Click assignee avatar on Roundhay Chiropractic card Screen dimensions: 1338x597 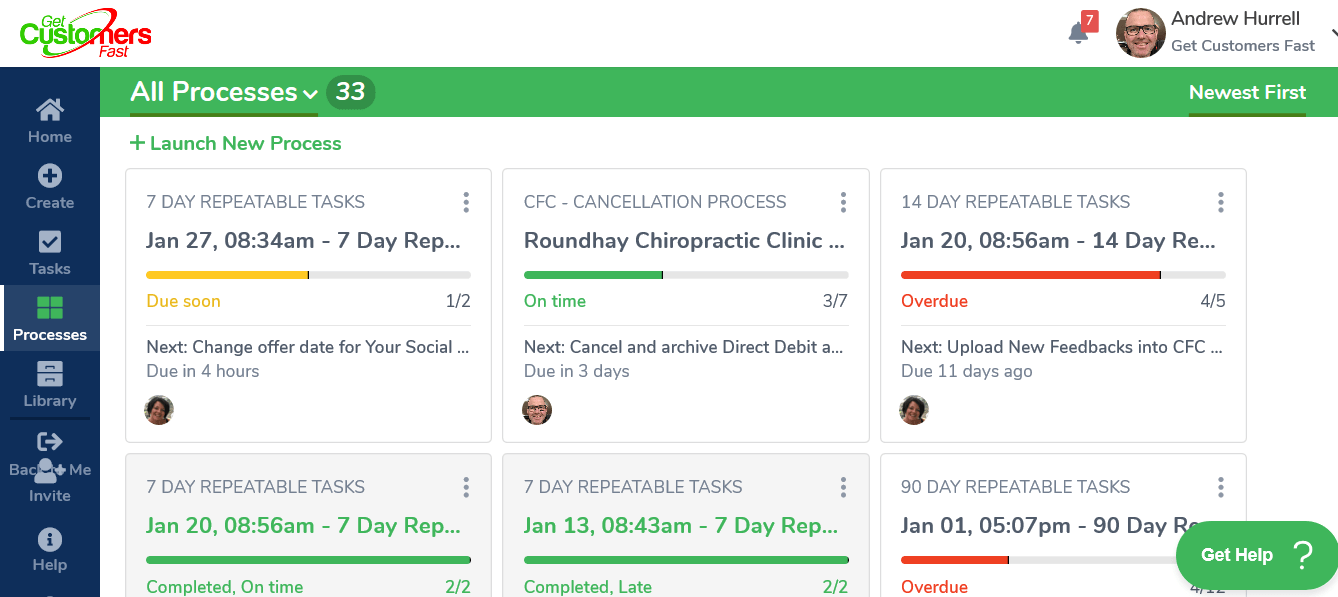click(x=537, y=410)
